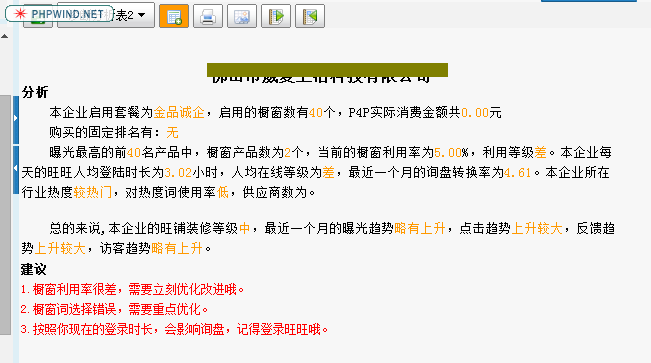Click the olive bar covering the company title
Screen dimensions: 651x363
327,70
